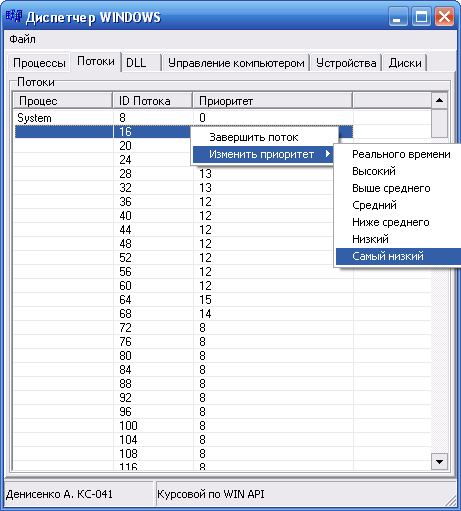Click priority value 0 in System row
This screenshot has height=511, width=461.
point(202,118)
